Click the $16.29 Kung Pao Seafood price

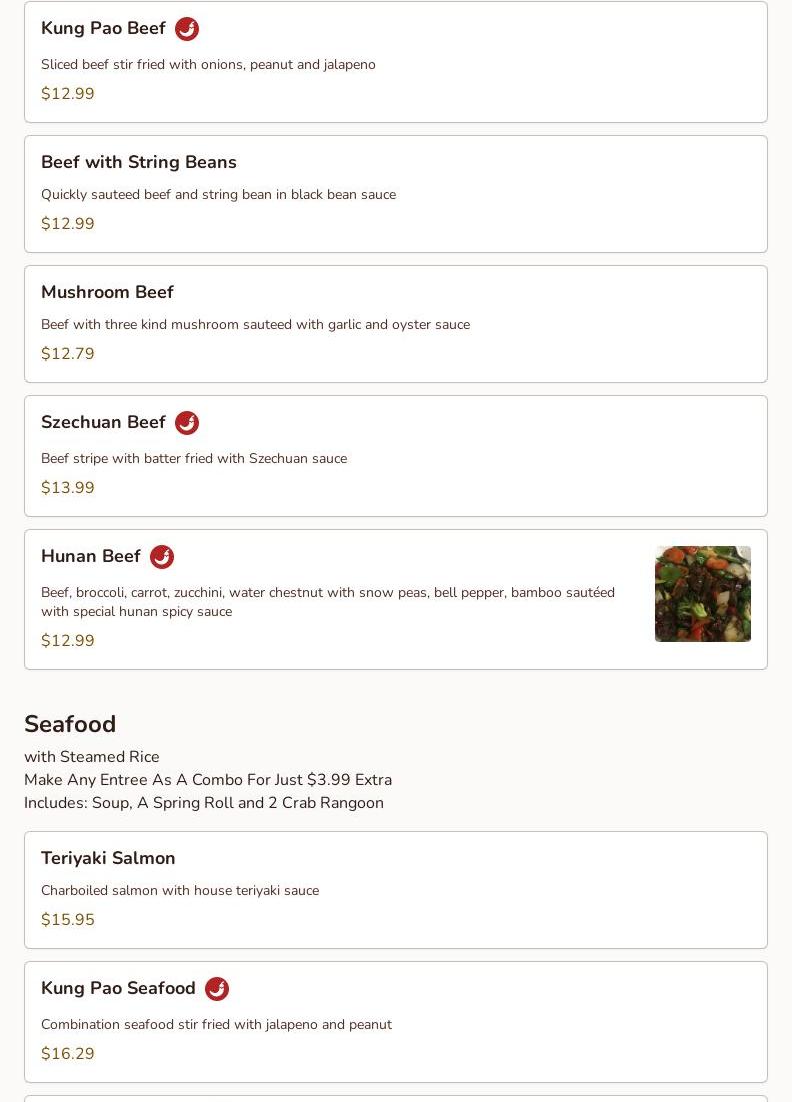[x=67, y=1054]
